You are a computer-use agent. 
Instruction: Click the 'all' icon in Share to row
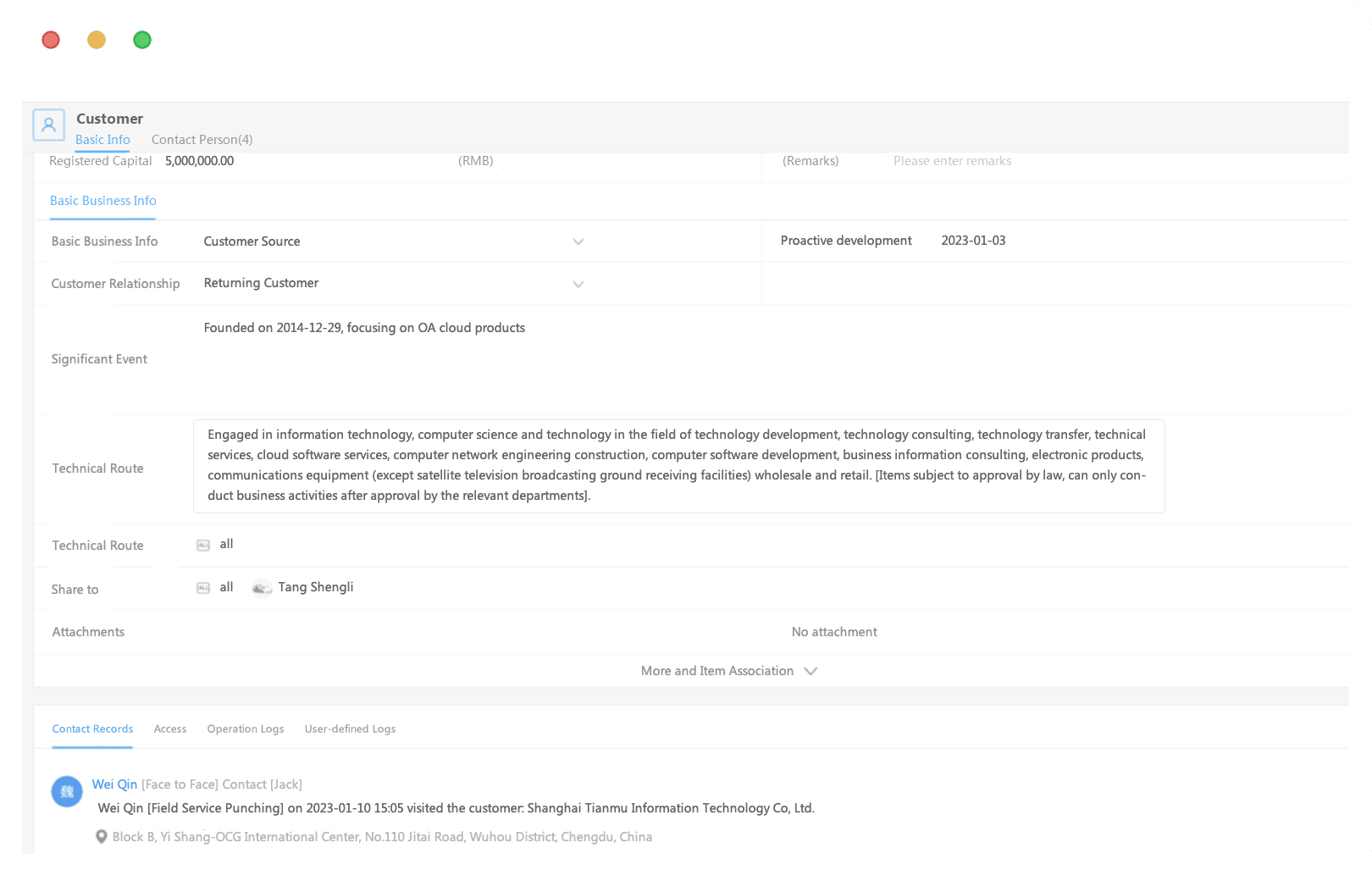(x=203, y=588)
